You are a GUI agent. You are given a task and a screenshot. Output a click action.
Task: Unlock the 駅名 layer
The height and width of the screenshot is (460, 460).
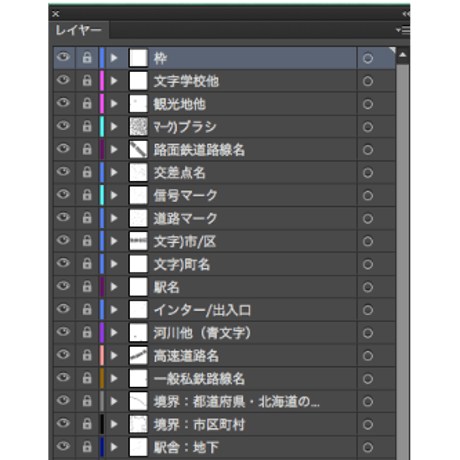pos(87,287)
